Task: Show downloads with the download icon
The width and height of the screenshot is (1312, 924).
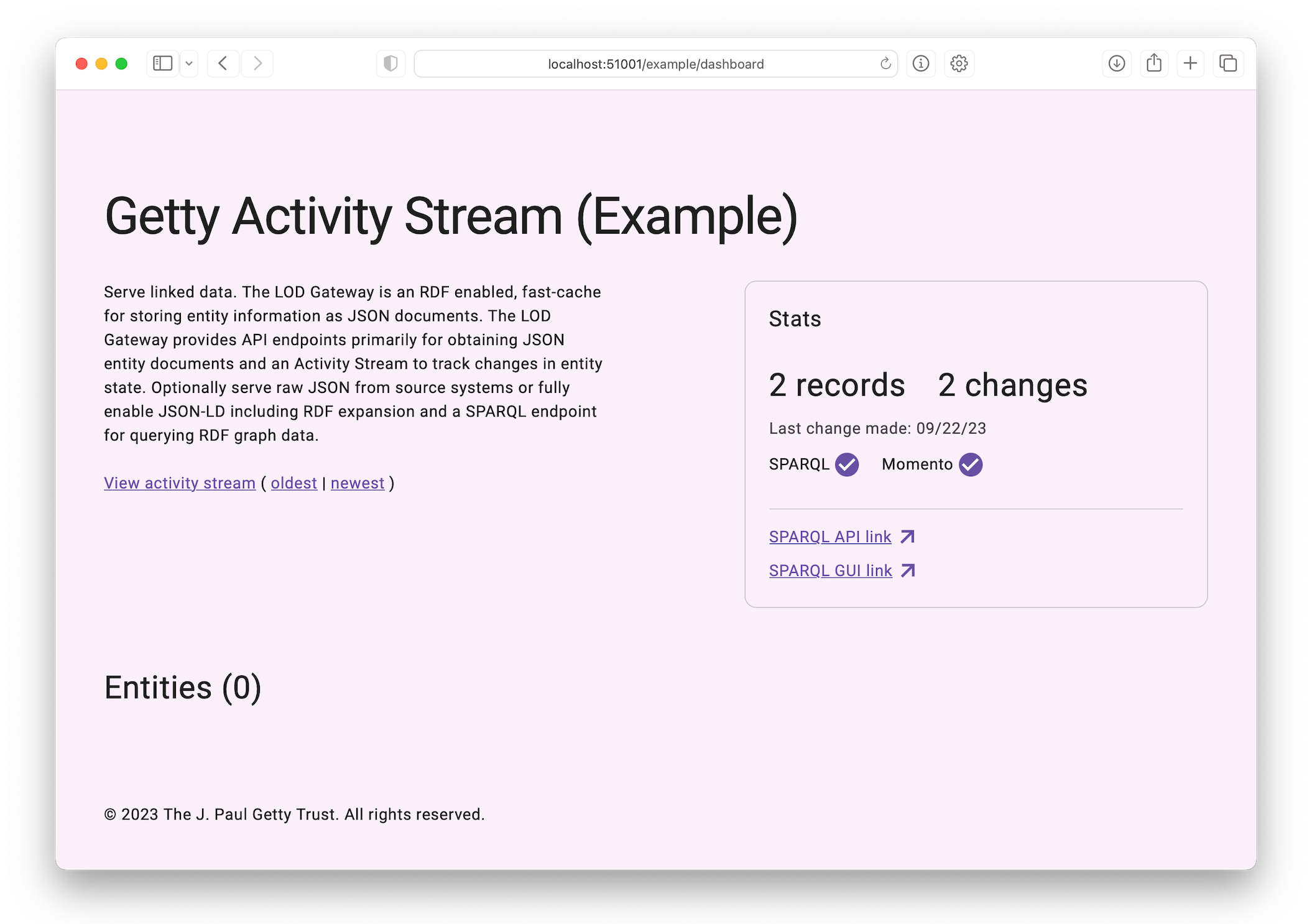Action: pos(1117,63)
